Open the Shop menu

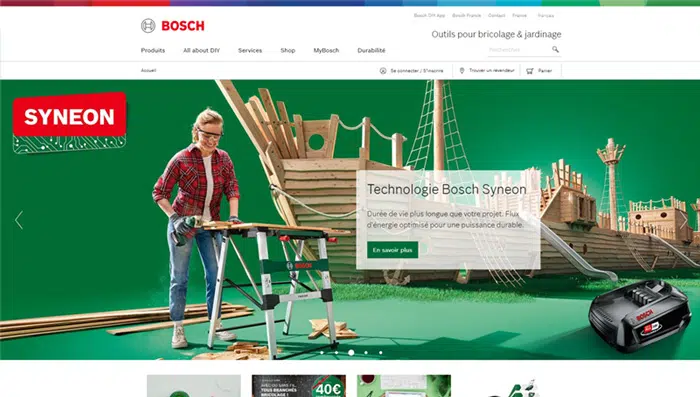tap(288, 50)
